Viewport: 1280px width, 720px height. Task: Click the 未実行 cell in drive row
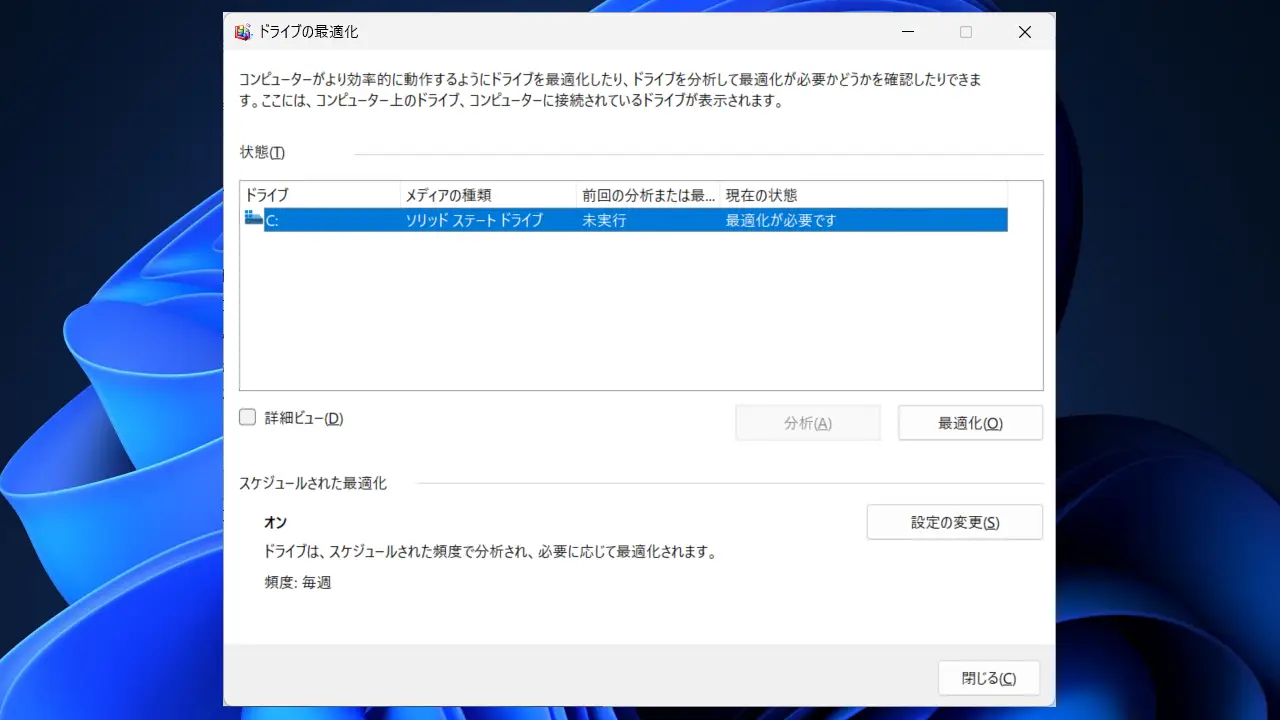[604, 220]
